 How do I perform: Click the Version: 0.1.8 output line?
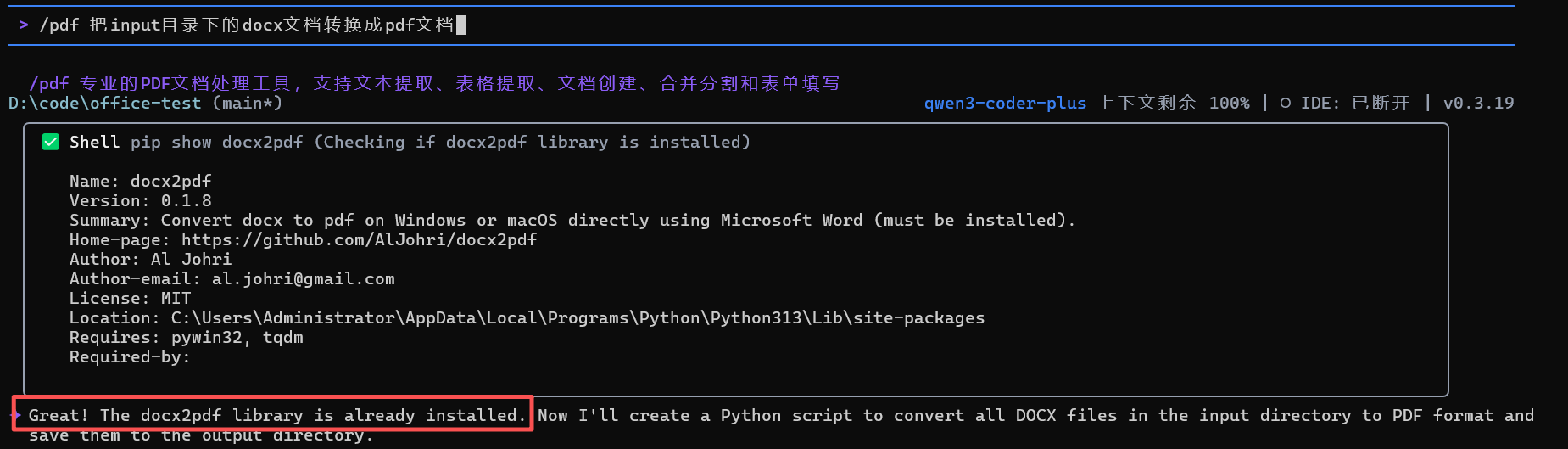tap(141, 201)
